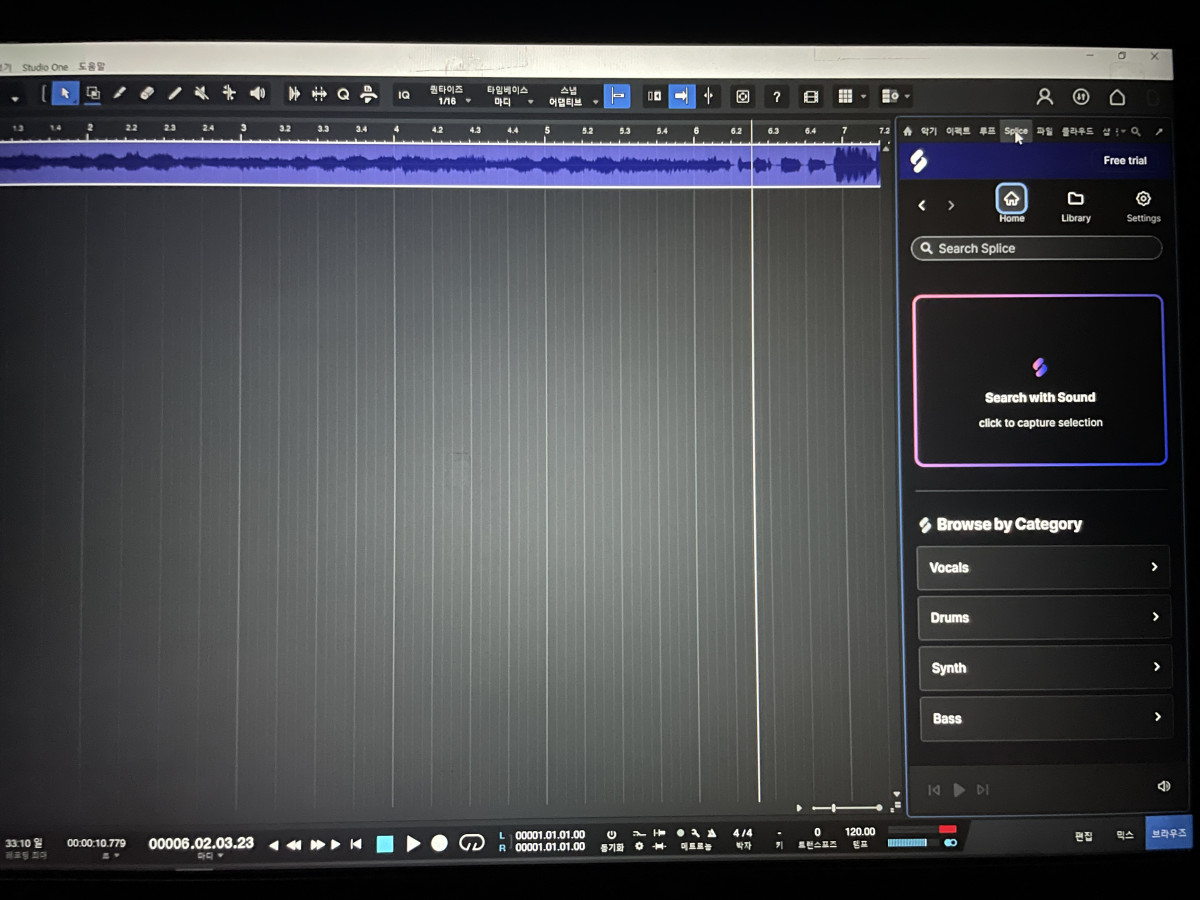Open the transfers up-down arrows icon
The width and height of the screenshot is (1200, 900).
[1081, 97]
